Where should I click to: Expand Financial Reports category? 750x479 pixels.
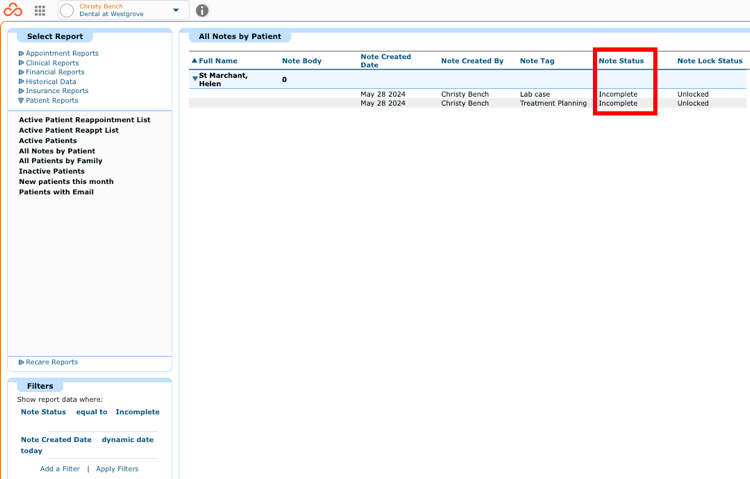coord(52,72)
